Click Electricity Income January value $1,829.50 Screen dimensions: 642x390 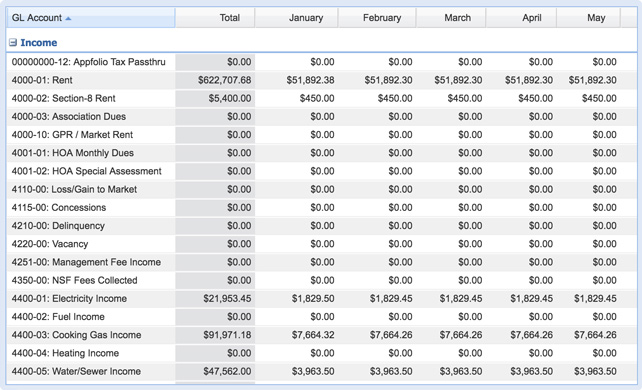click(x=313, y=299)
